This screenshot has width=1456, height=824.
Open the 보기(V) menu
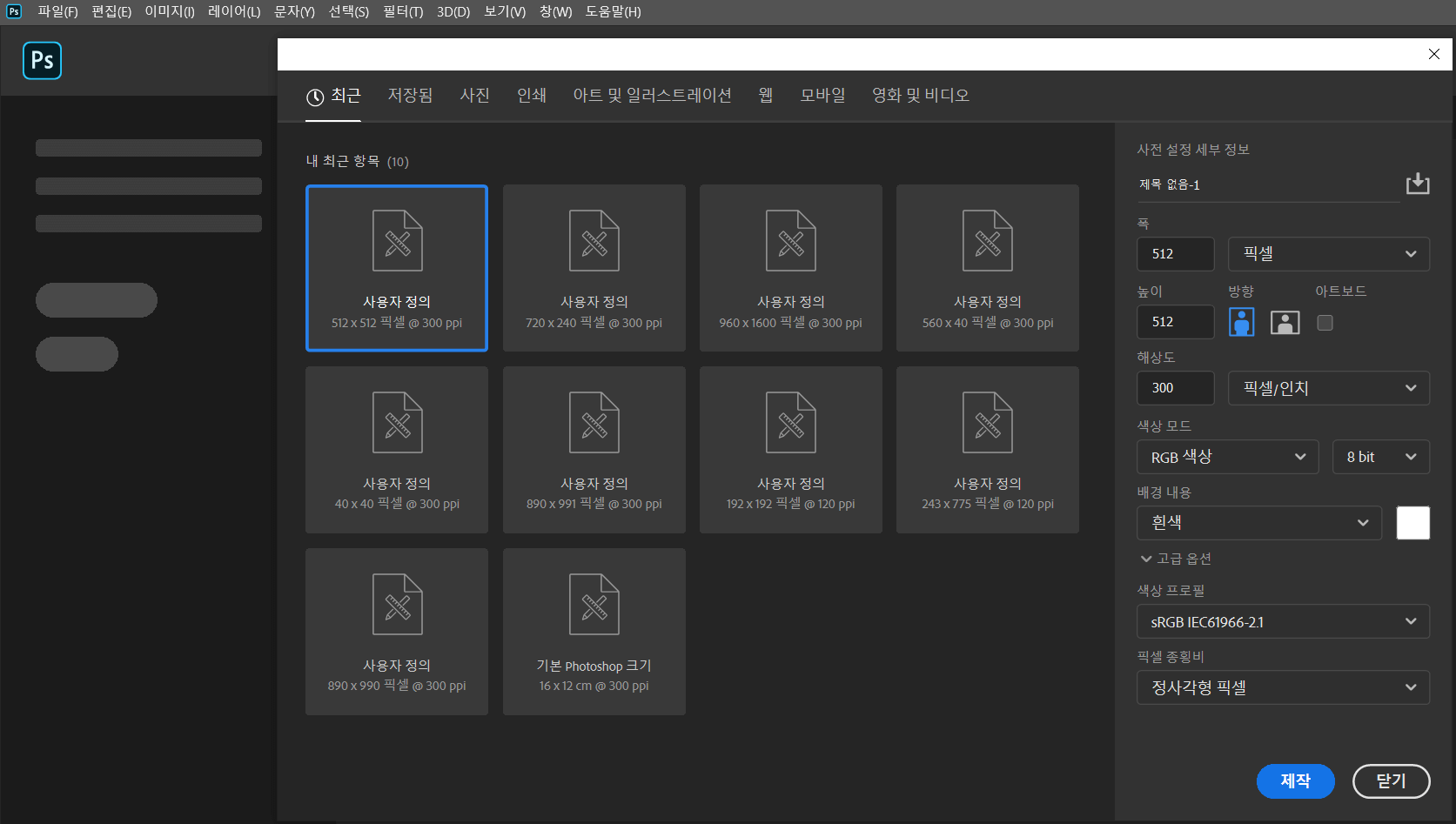[505, 11]
